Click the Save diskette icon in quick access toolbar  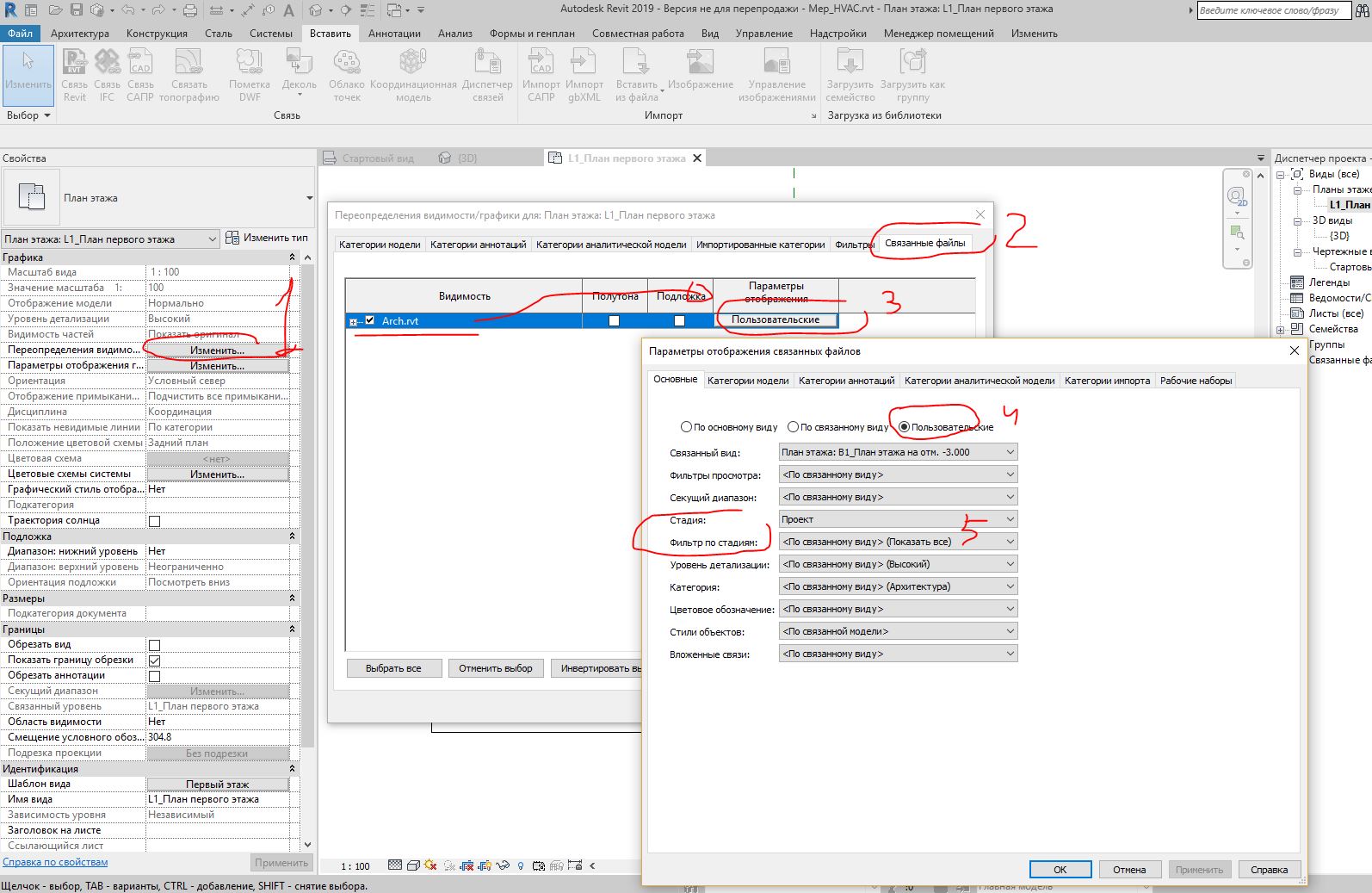[x=76, y=10]
